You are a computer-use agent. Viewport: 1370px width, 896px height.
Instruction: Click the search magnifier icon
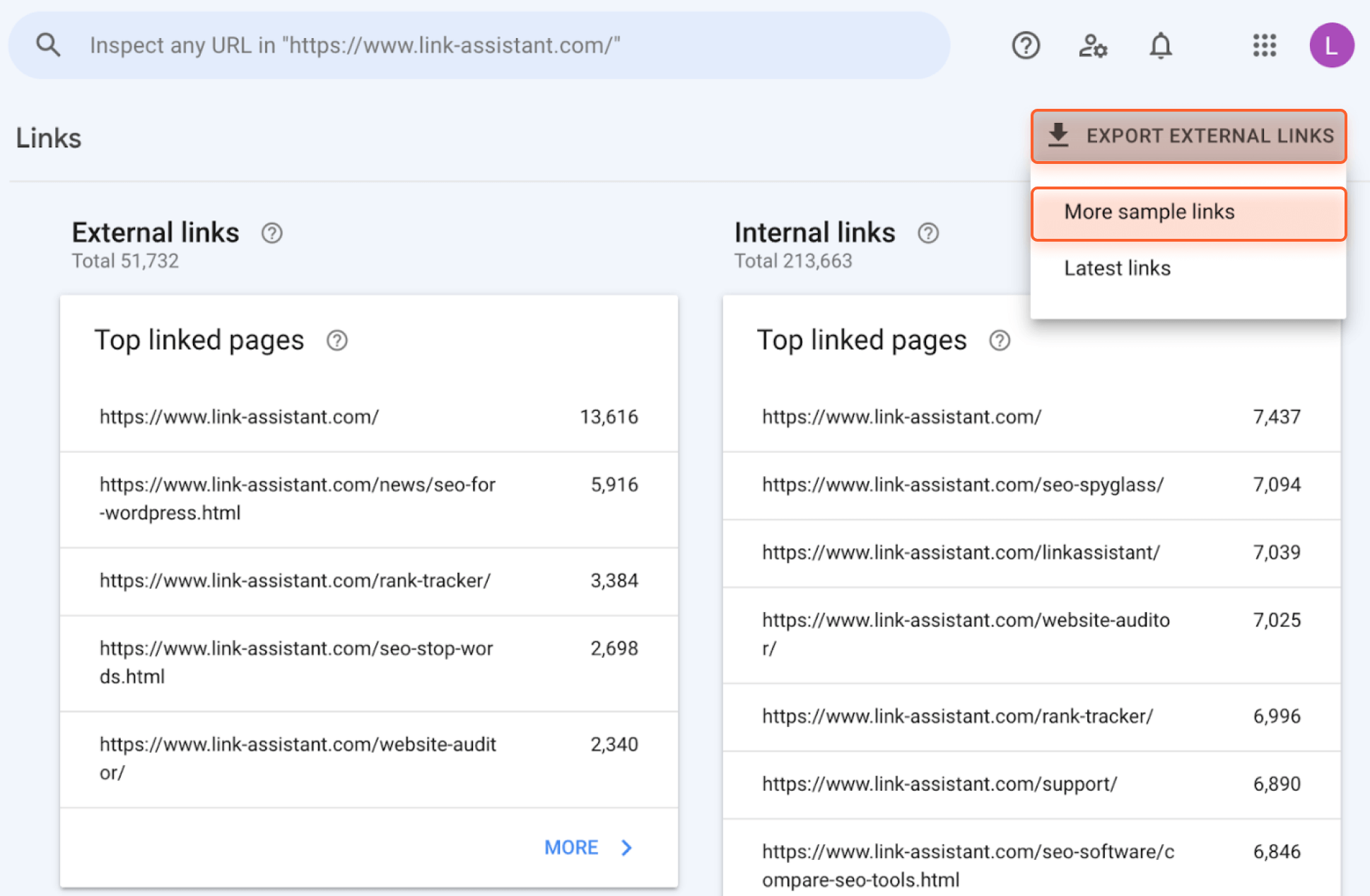coord(48,45)
